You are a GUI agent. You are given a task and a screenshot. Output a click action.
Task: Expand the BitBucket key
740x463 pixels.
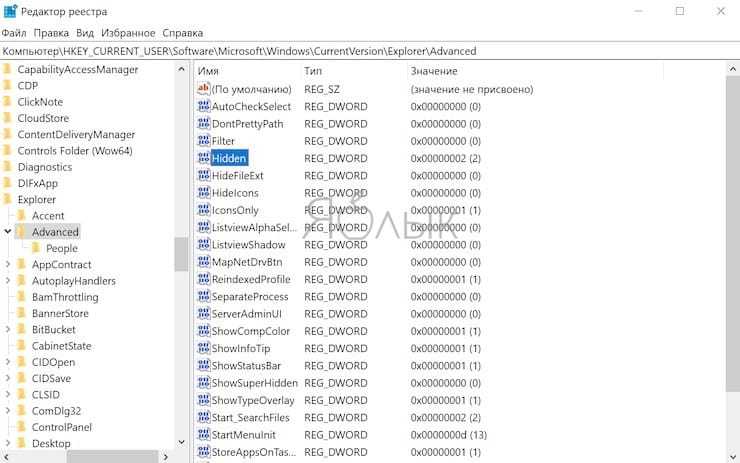(8, 329)
